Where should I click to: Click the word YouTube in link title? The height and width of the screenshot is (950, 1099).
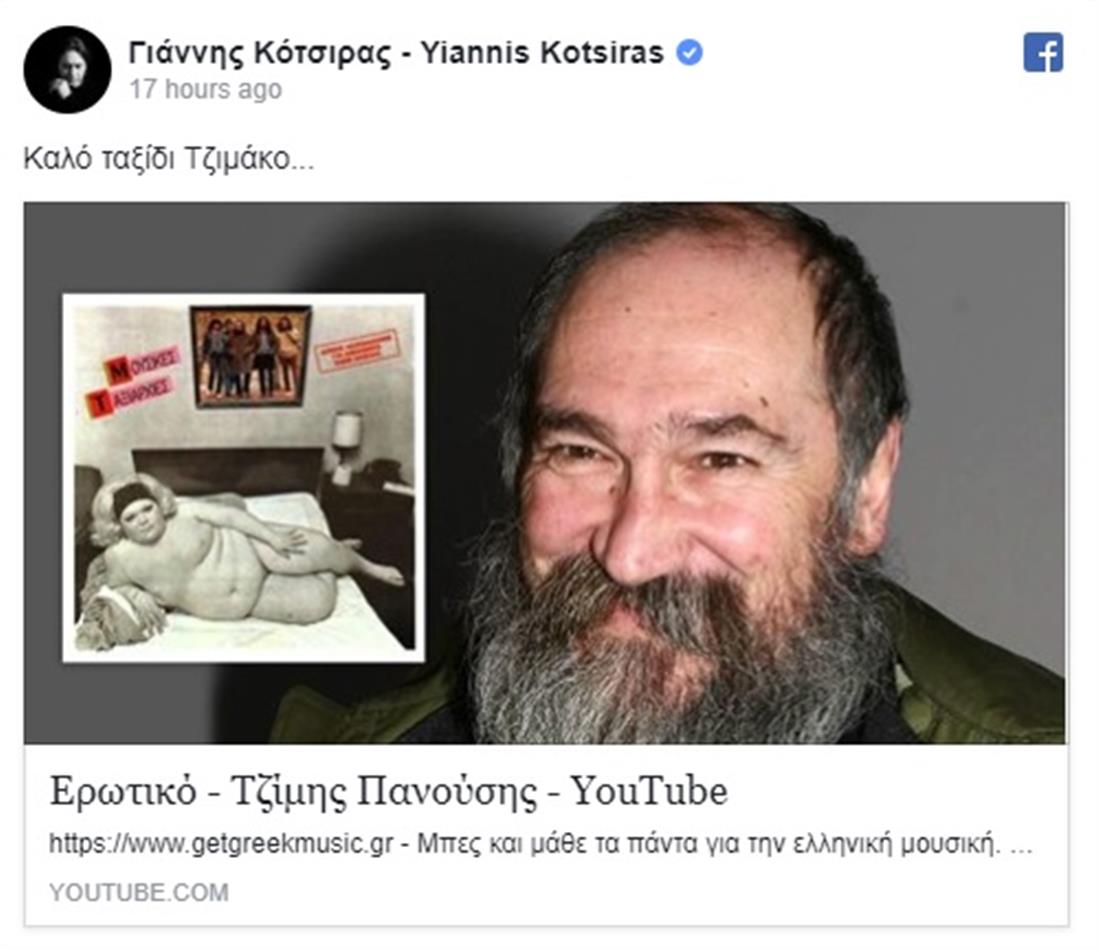[x=650, y=790]
